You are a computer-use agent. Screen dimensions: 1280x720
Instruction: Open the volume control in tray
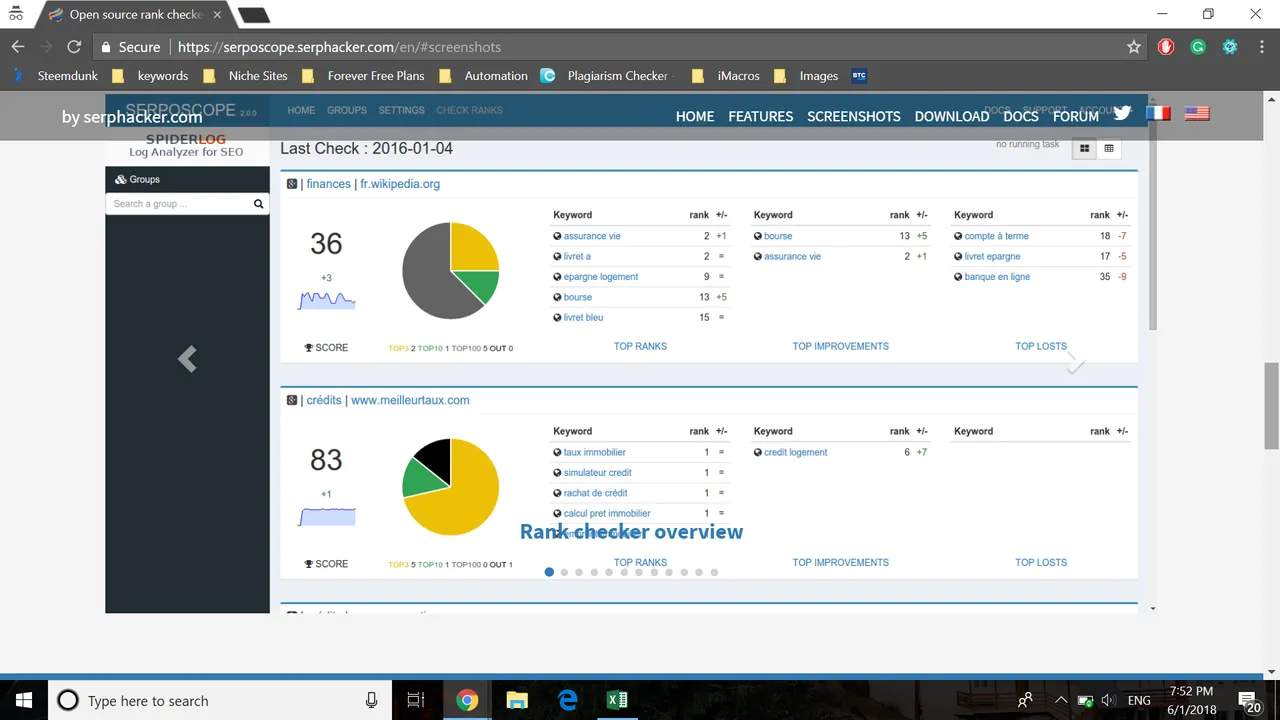[x=1109, y=700]
